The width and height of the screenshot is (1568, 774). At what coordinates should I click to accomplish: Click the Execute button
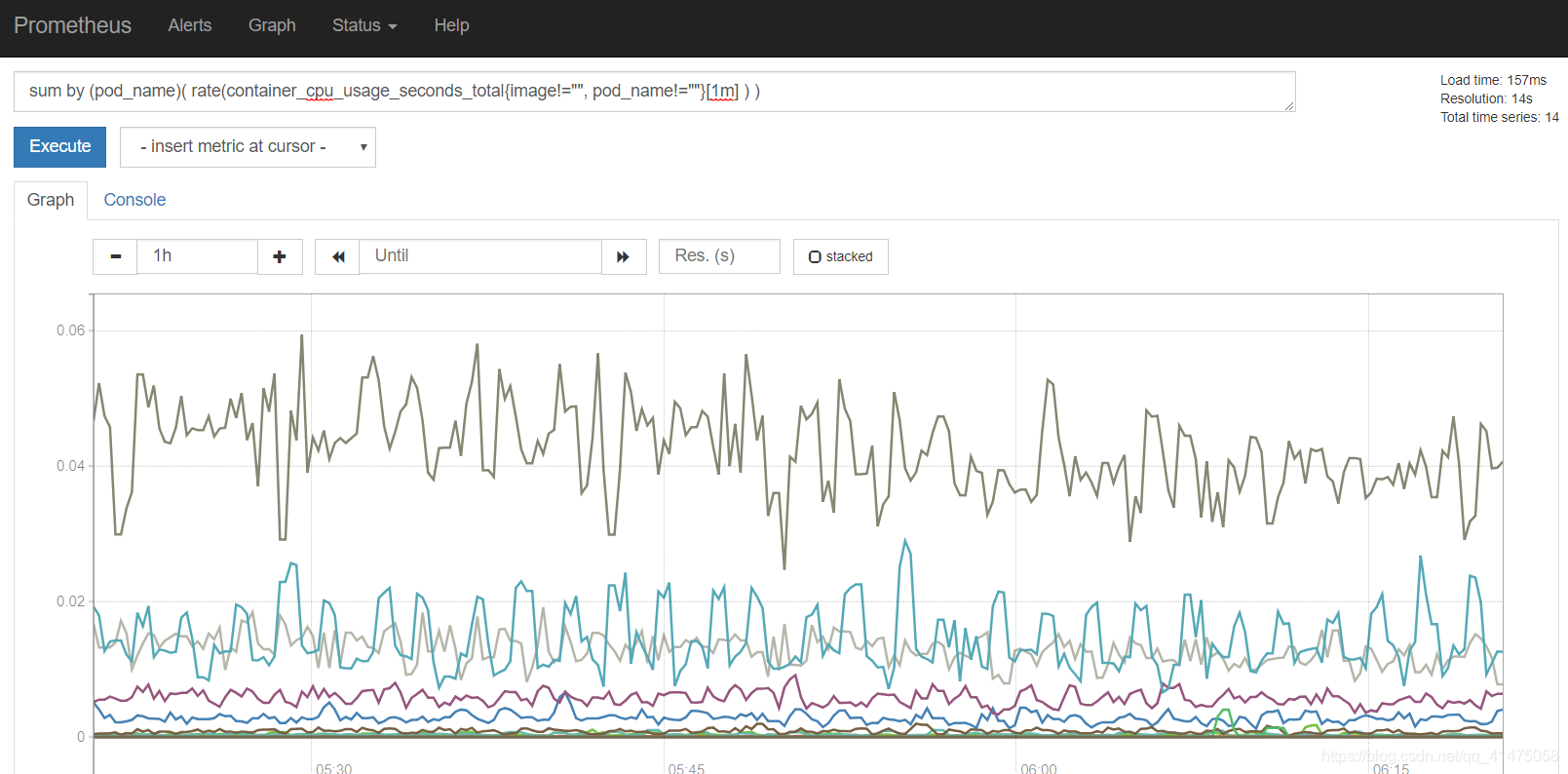(x=59, y=146)
